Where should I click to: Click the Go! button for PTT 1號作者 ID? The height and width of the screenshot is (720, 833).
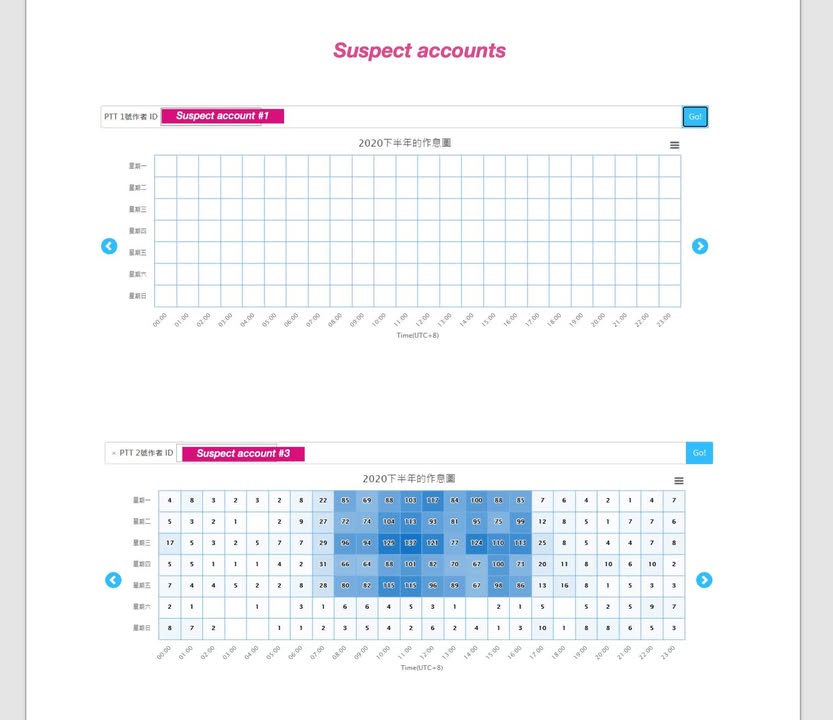695,117
